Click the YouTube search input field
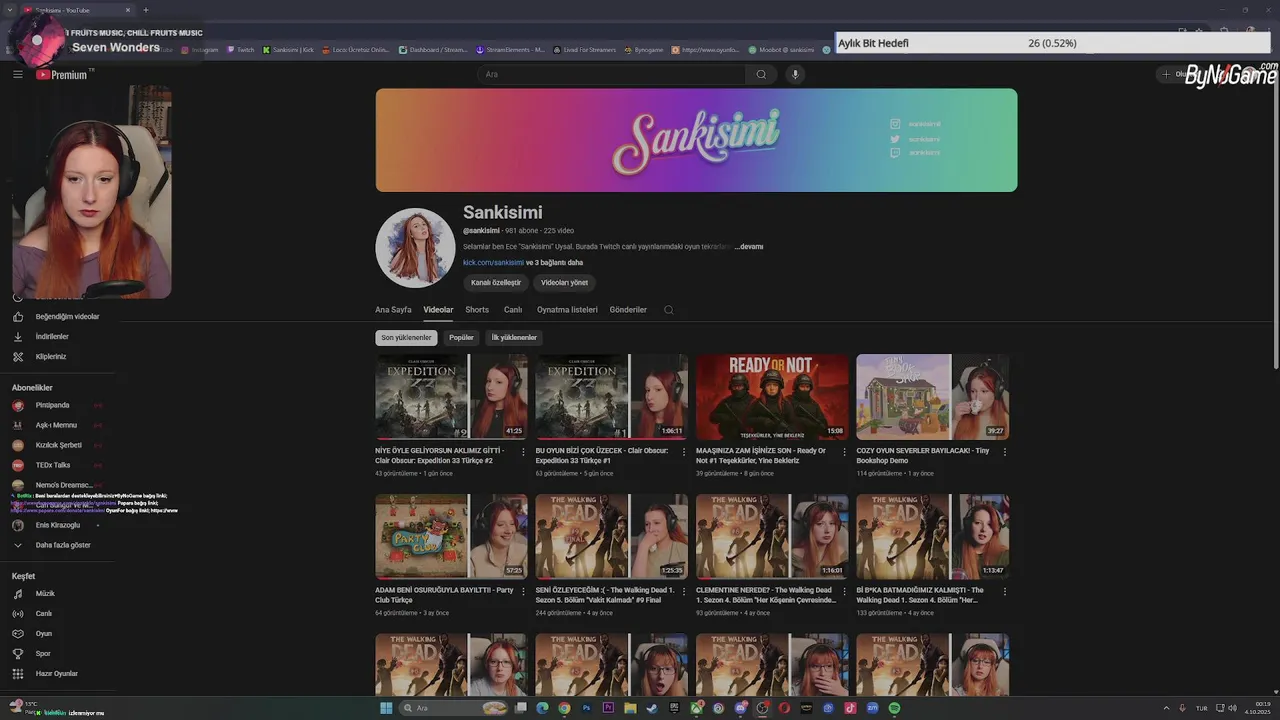Screen dimensions: 1280x720 (611, 74)
